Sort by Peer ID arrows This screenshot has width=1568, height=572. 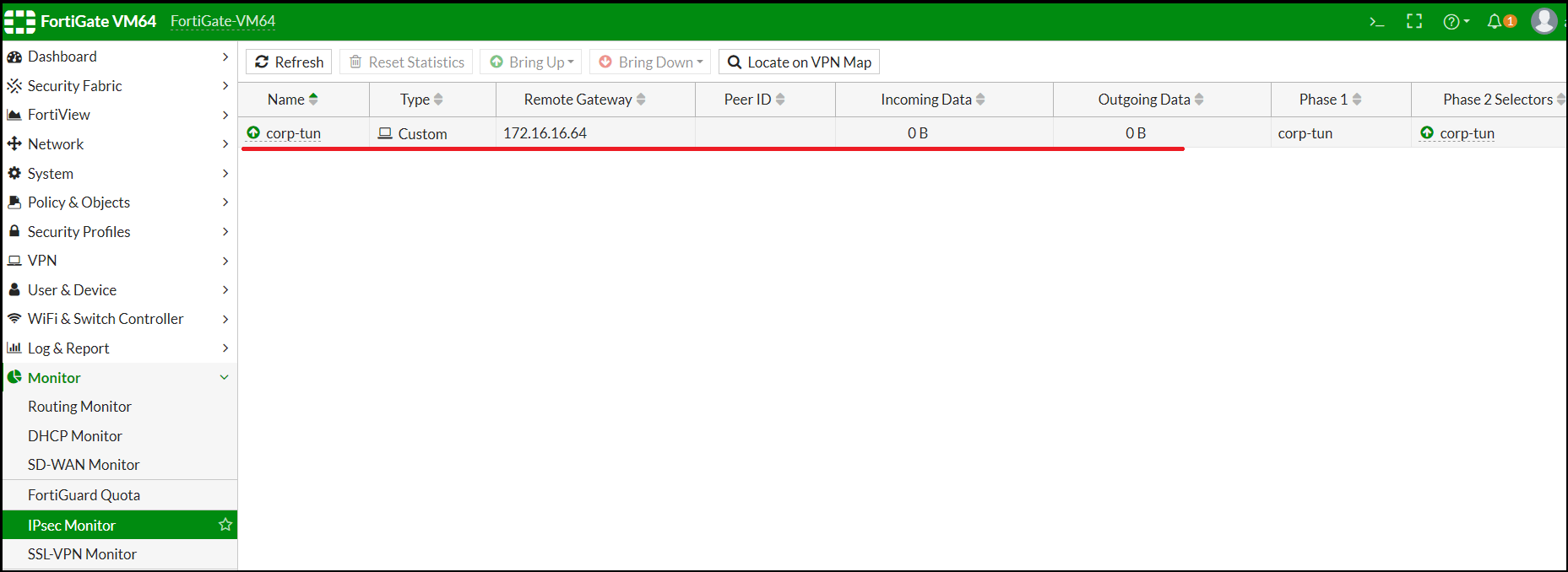coord(780,100)
